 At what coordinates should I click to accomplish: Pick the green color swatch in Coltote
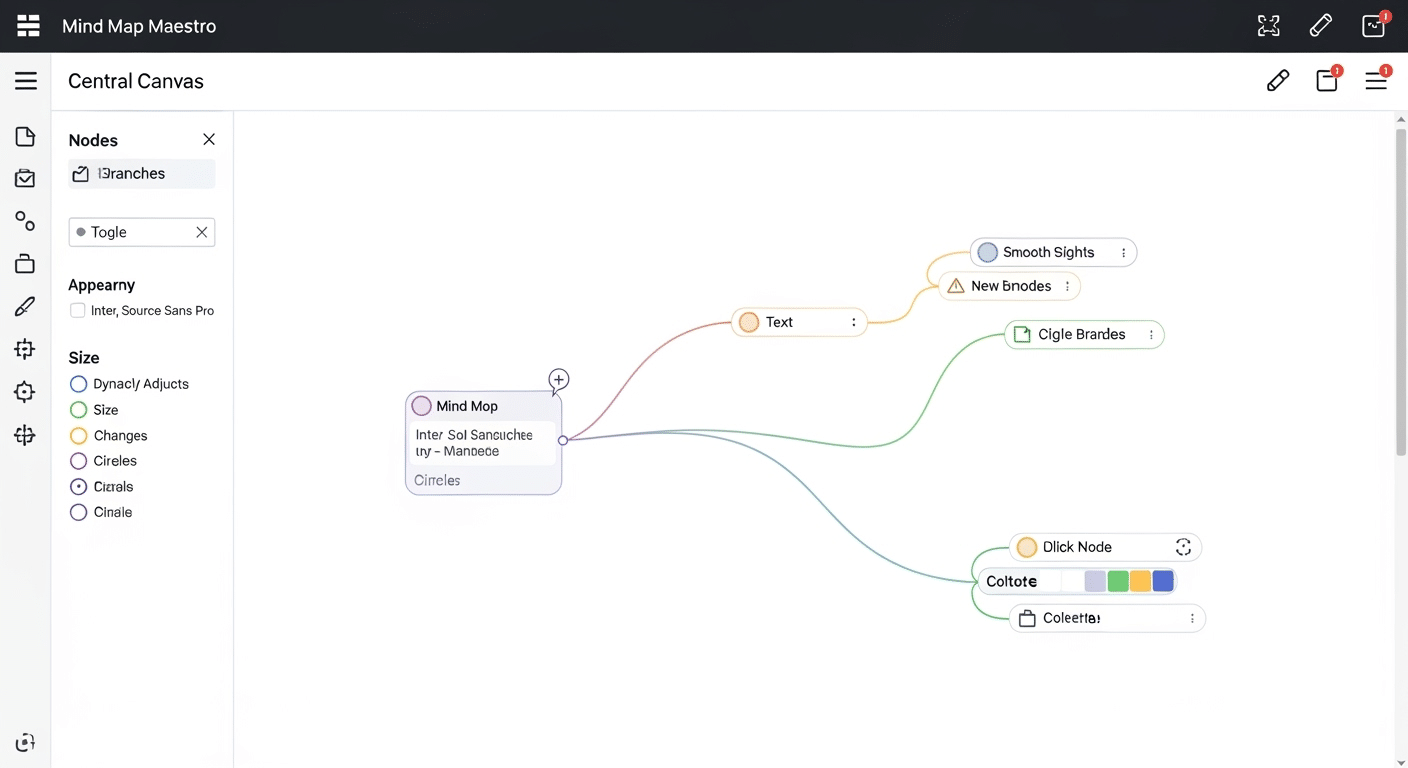(1118, 581)
